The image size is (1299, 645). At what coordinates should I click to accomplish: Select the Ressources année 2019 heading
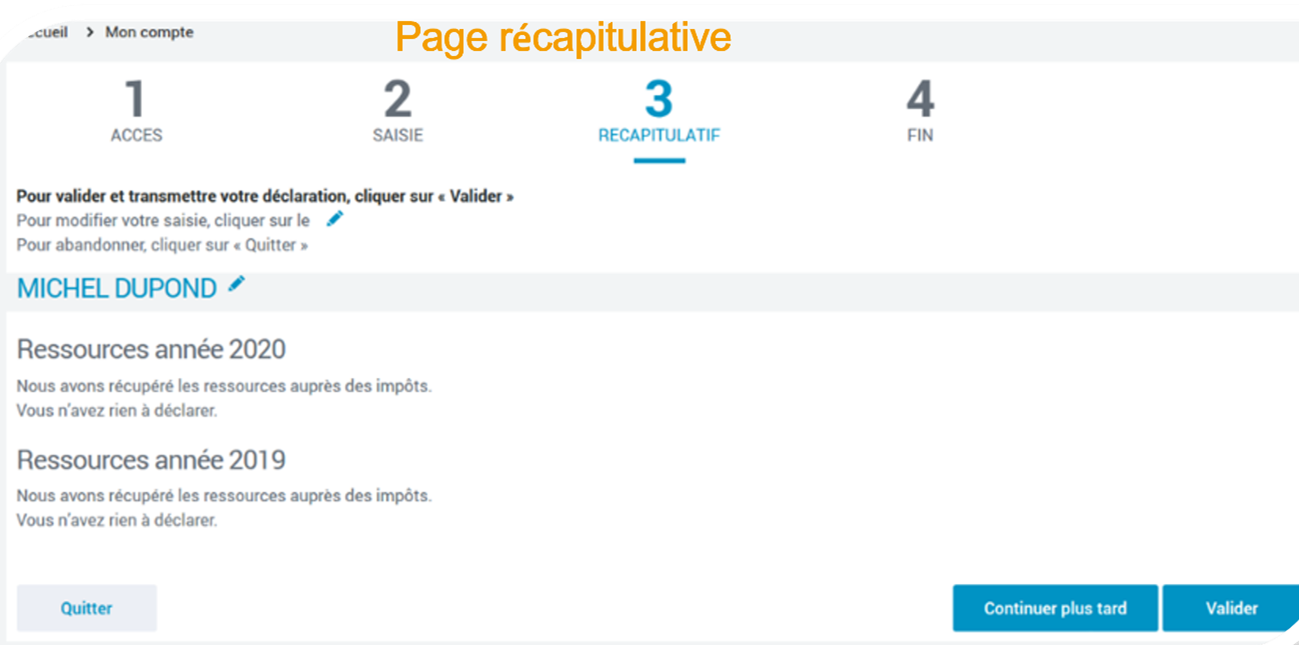pos(151,460)
